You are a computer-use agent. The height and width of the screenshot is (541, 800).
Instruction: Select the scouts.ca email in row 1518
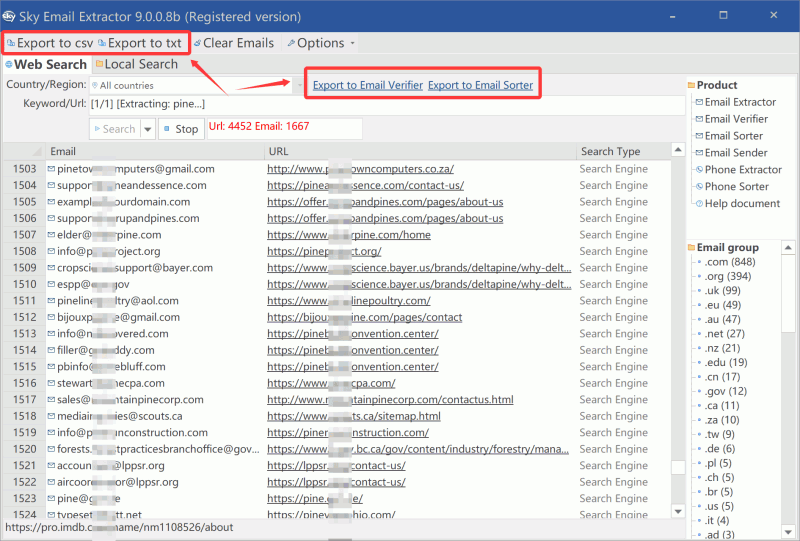tap(119, 416)
